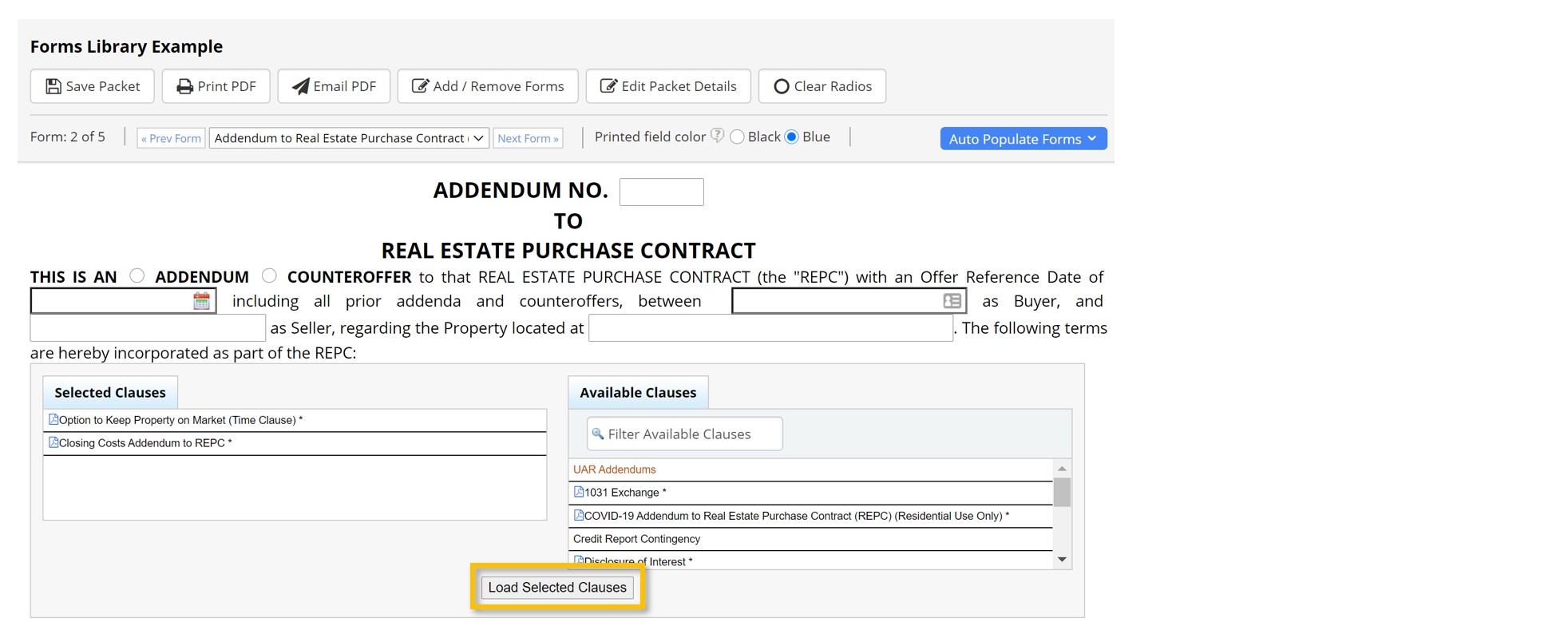This screenshot has height=638, width=1568.
Task: Click the Addendum No. input box
Action: pyautogui.click(x=661, y=192)
